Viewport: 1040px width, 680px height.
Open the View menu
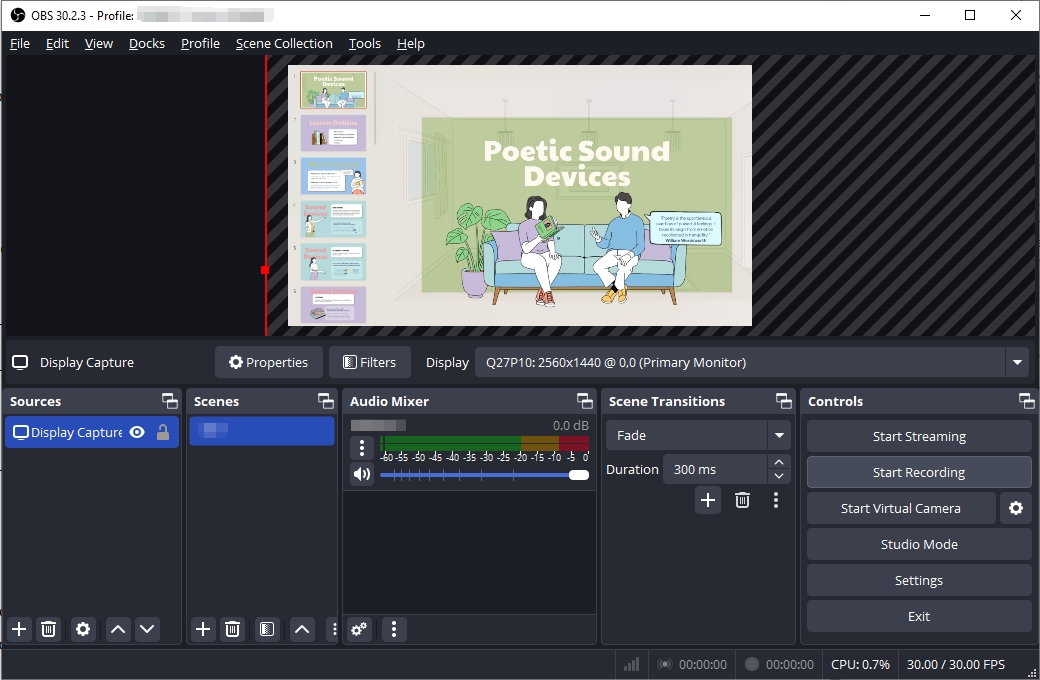point(99,43)
